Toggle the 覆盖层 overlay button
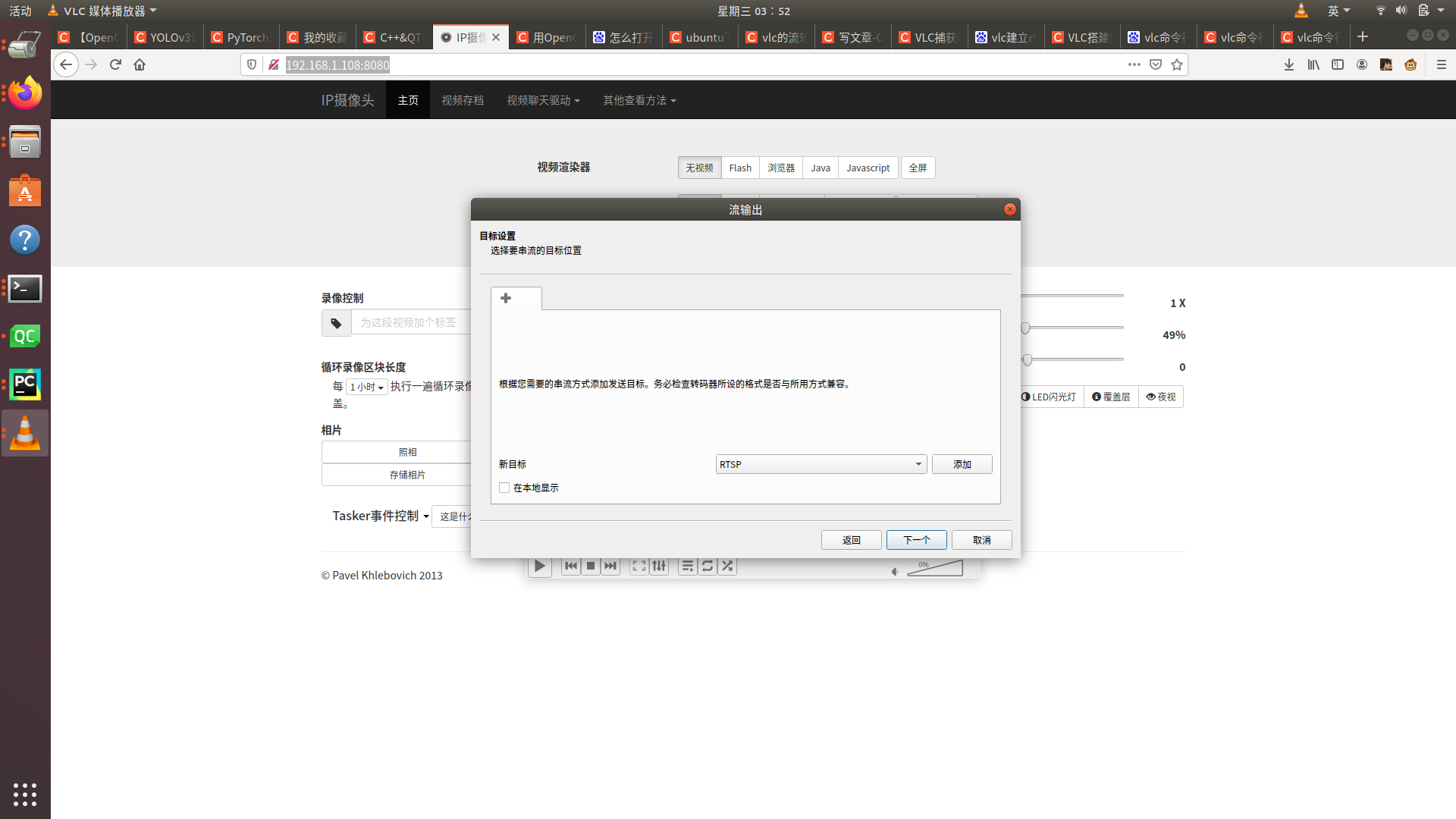The image size is (1456, 819). [1111, 397]
